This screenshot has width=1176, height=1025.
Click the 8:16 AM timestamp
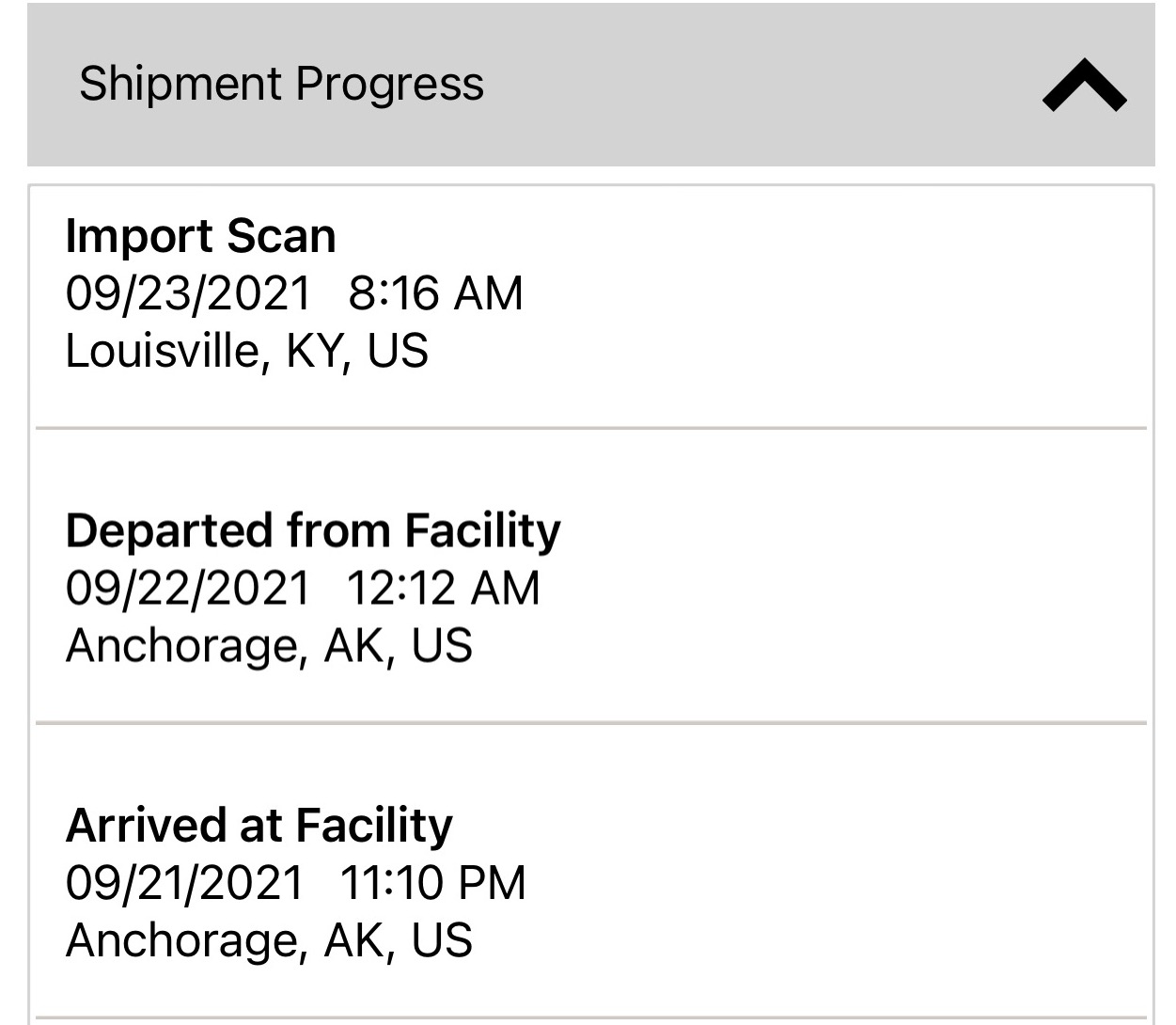pyautogui.click(x=435, y=293)
